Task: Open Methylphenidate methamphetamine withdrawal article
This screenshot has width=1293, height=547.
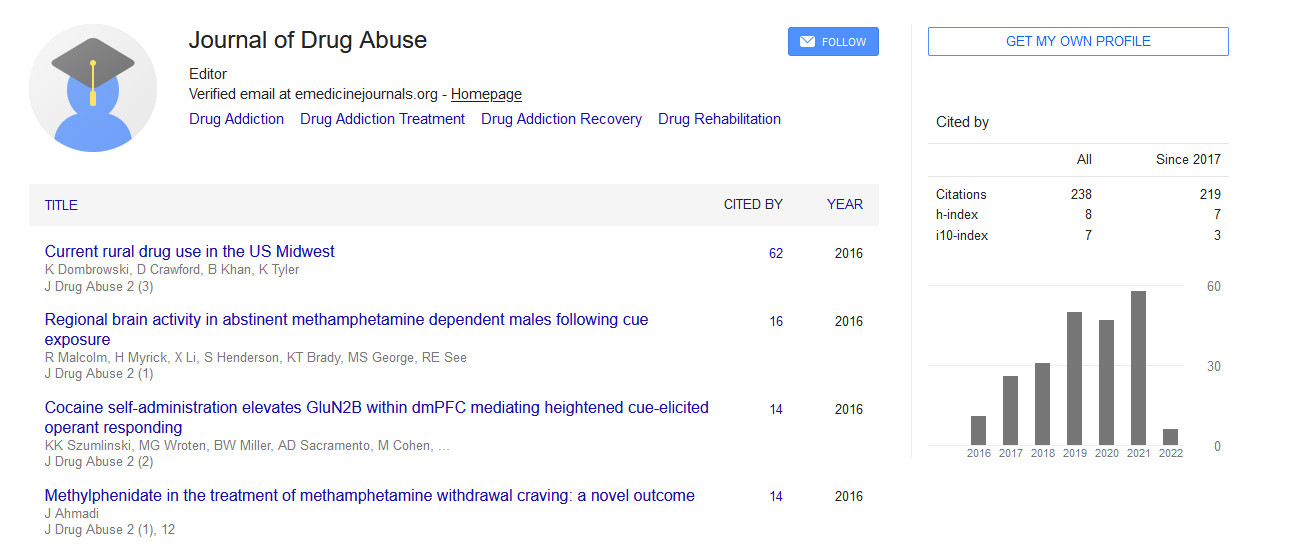Action: 369,496
